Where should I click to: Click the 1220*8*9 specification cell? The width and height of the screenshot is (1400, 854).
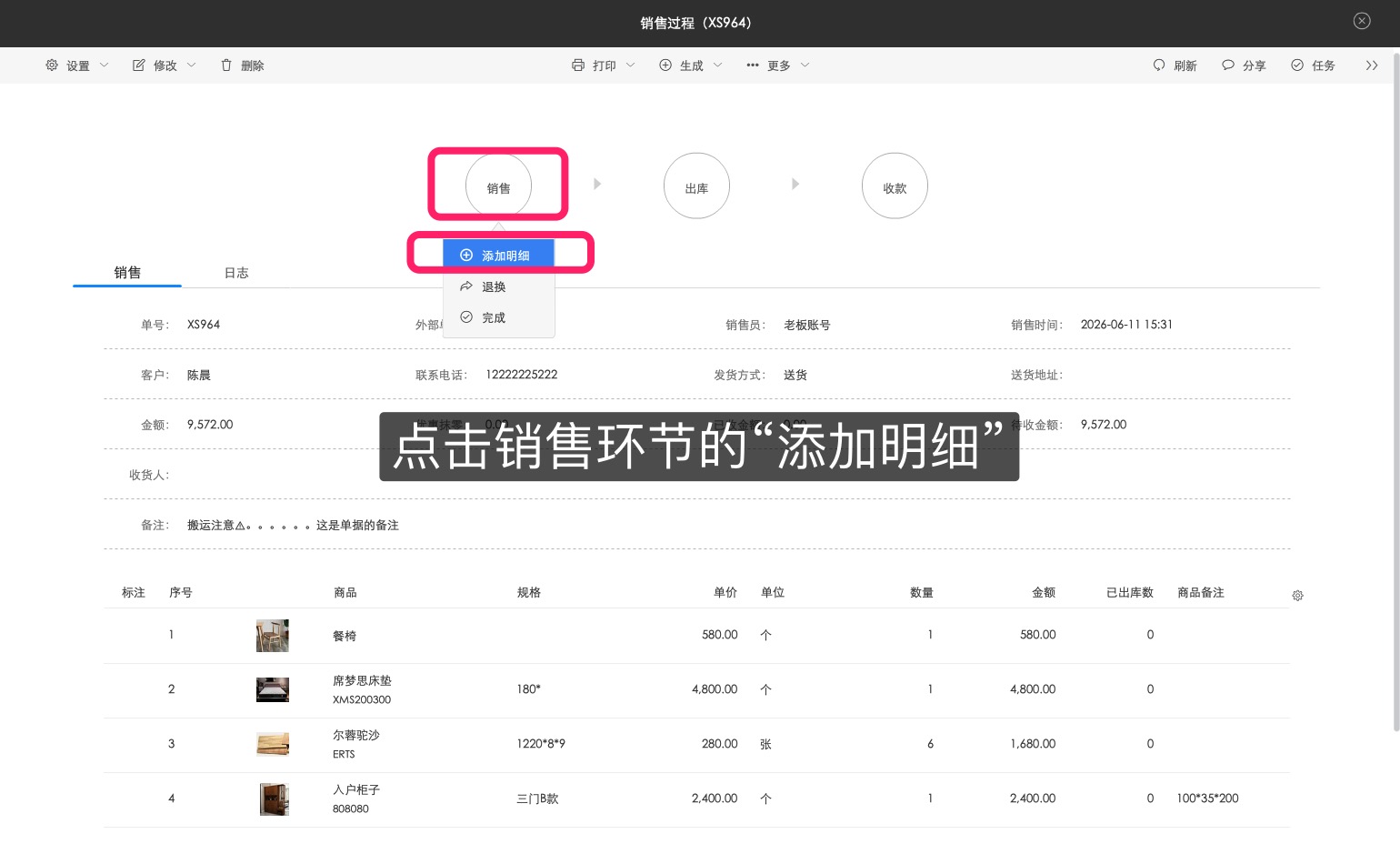pyautogui.click(x=541, y=744)
